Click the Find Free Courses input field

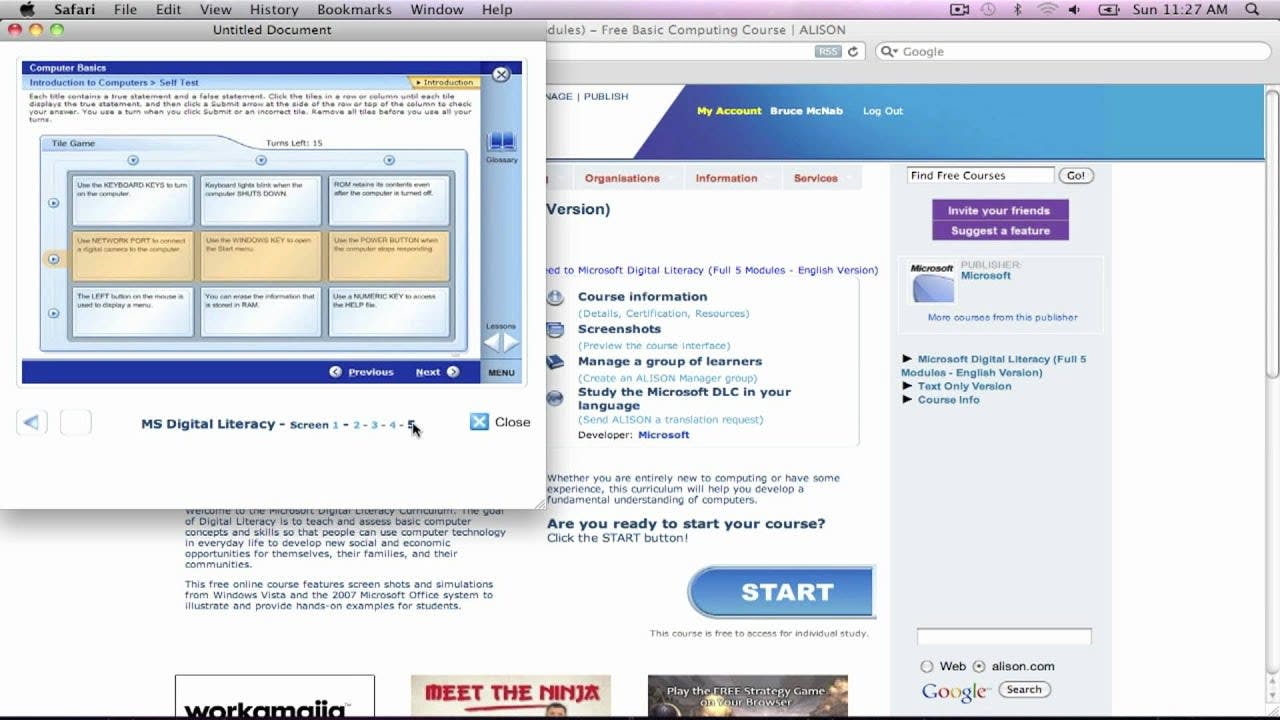click(980, 175)
